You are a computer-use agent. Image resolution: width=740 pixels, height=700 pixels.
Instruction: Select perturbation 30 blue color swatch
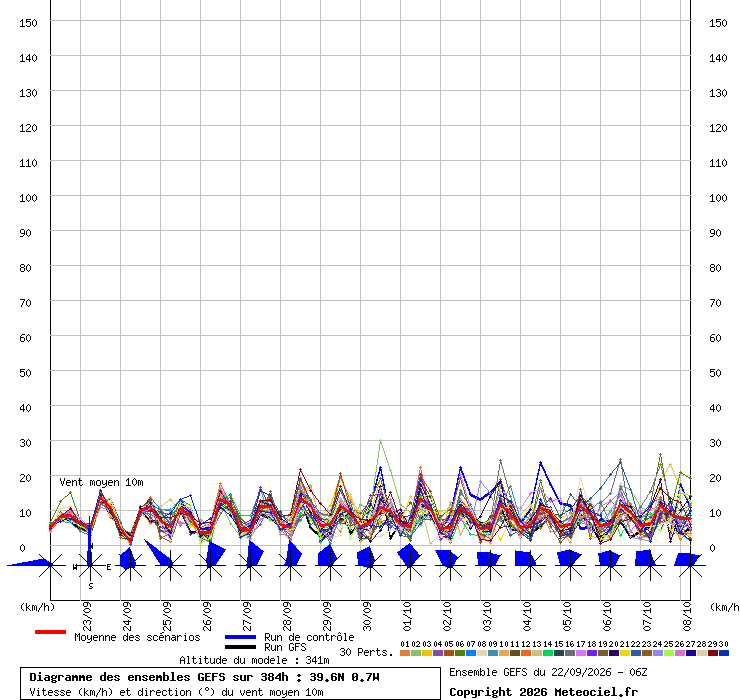click(x=723, y=653)
